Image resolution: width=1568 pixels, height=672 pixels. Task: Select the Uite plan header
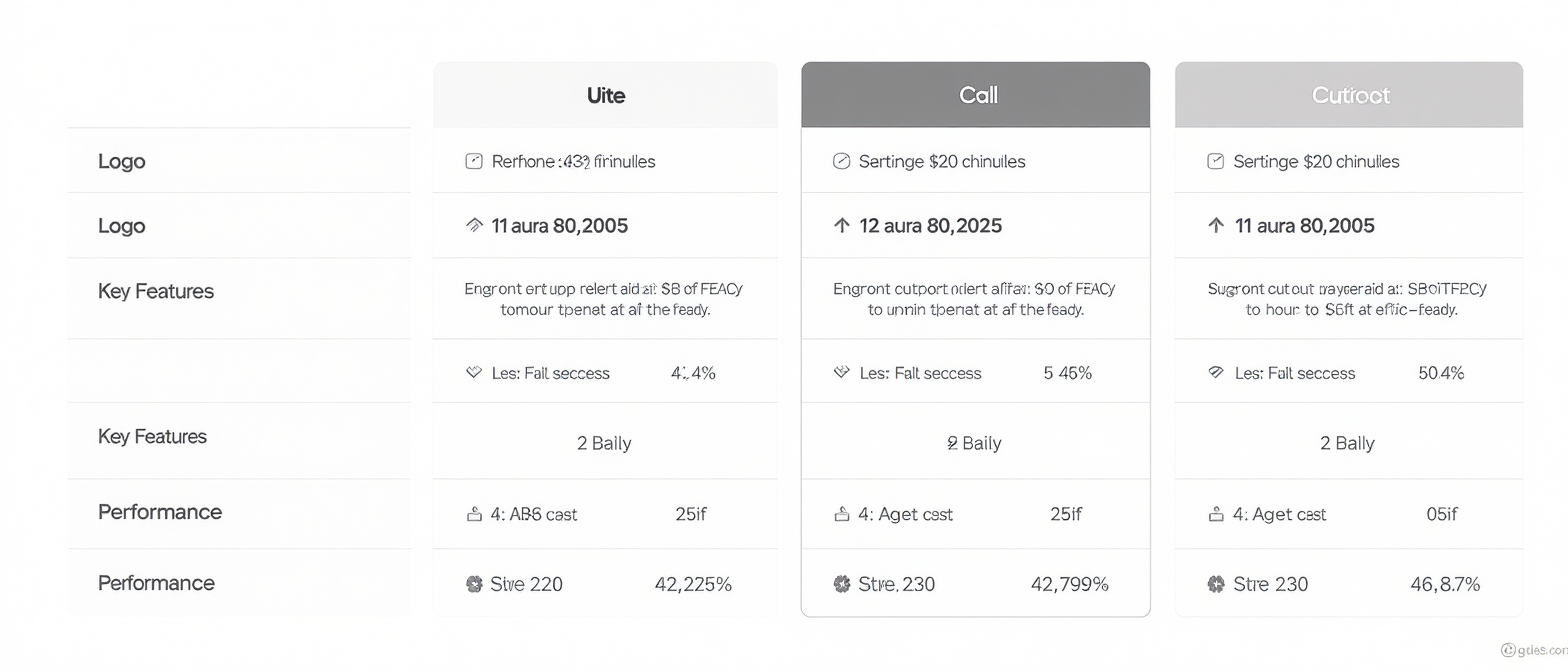tap(605, 95)
